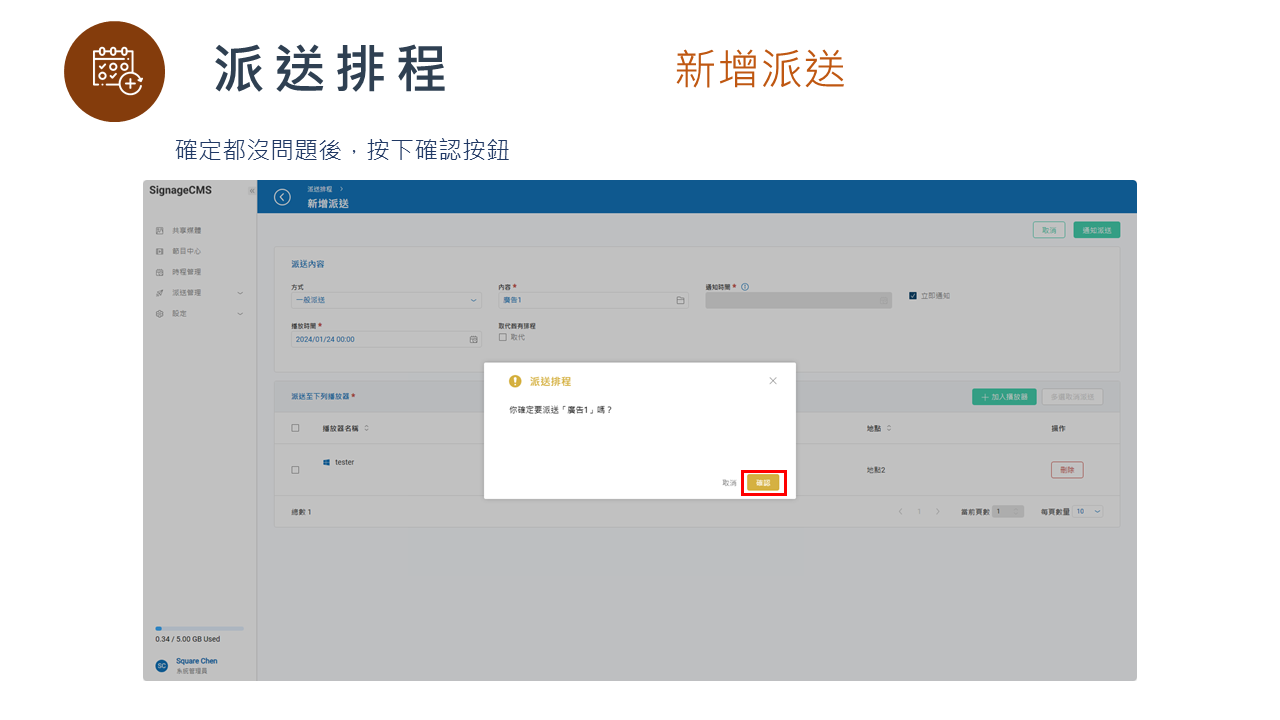This screenshot has height=720, width=1280.
Task: Click the back arrow beside 新增派送
Action: (281, 197)
